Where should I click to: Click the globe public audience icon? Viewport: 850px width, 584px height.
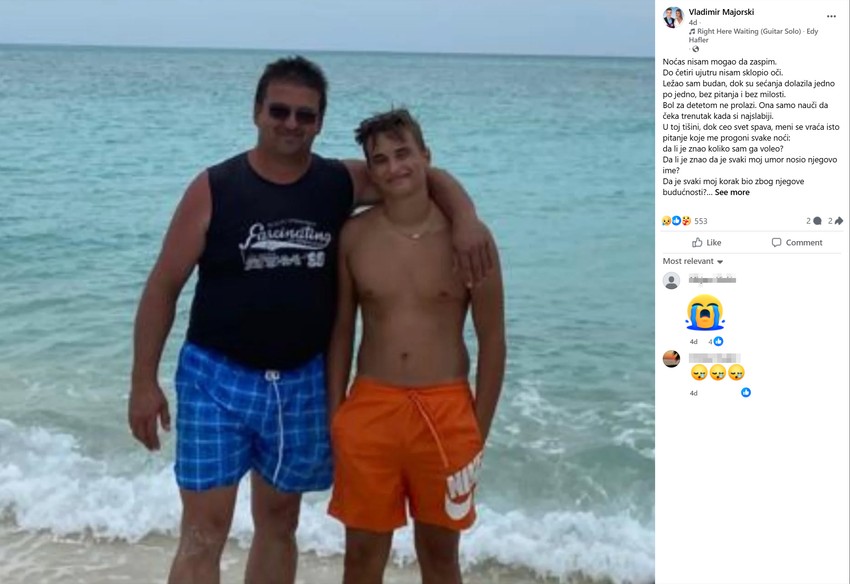point(696,49)
